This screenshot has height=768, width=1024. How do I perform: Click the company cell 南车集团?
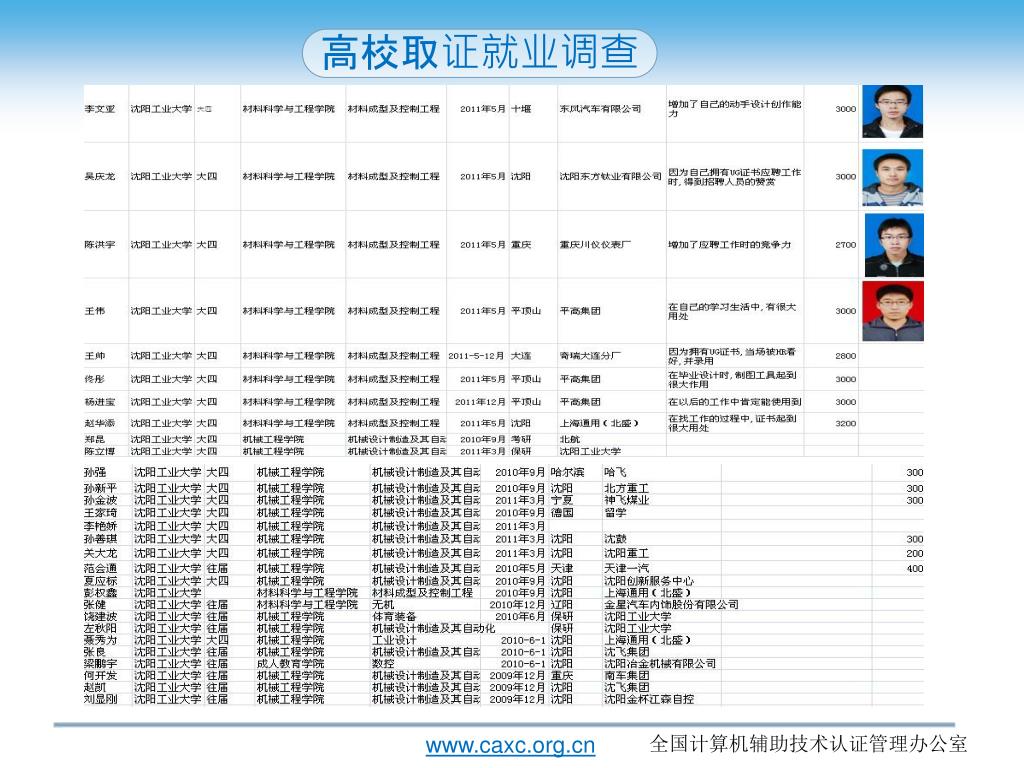tap(626, 675)
